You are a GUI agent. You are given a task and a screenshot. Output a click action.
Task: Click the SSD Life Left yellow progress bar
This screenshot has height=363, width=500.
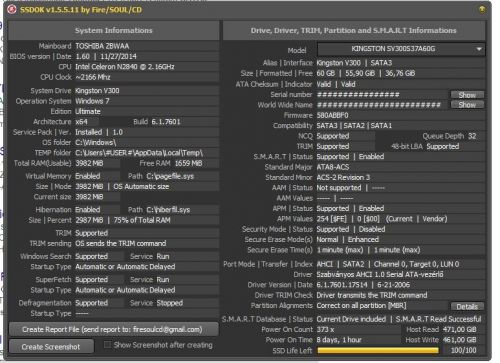point(378,350)
